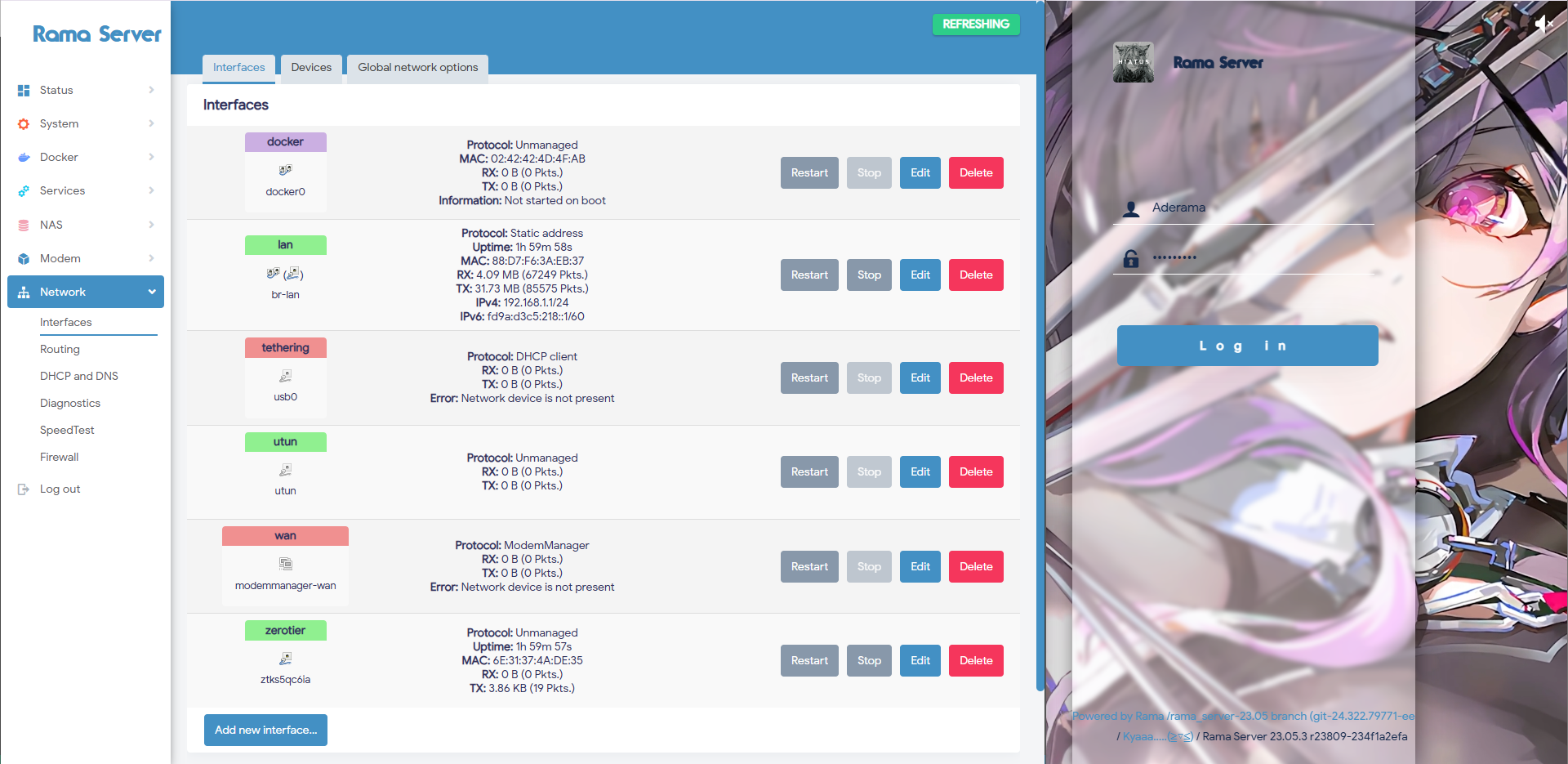Click the modemmanager-wan device icon

click(285, 564)
